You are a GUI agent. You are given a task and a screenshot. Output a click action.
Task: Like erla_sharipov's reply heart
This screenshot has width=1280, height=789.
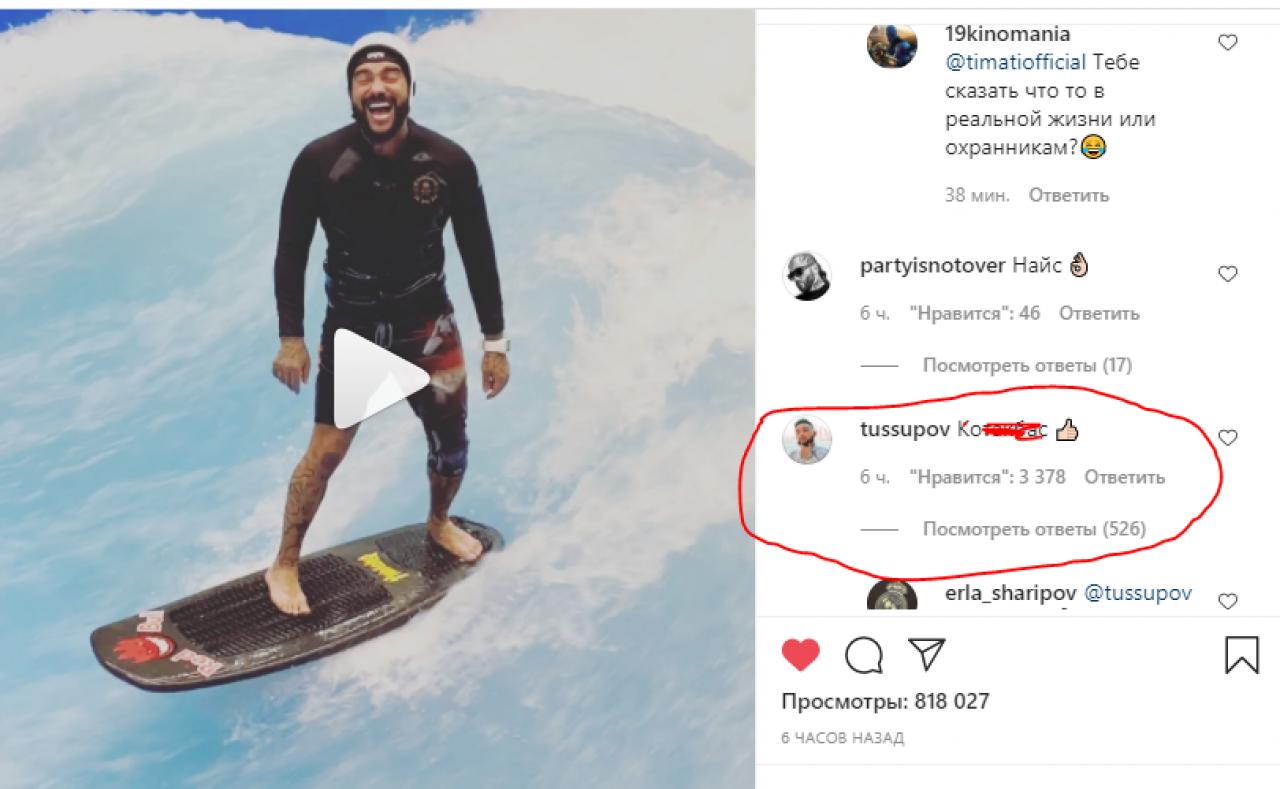click(1227, 601)
